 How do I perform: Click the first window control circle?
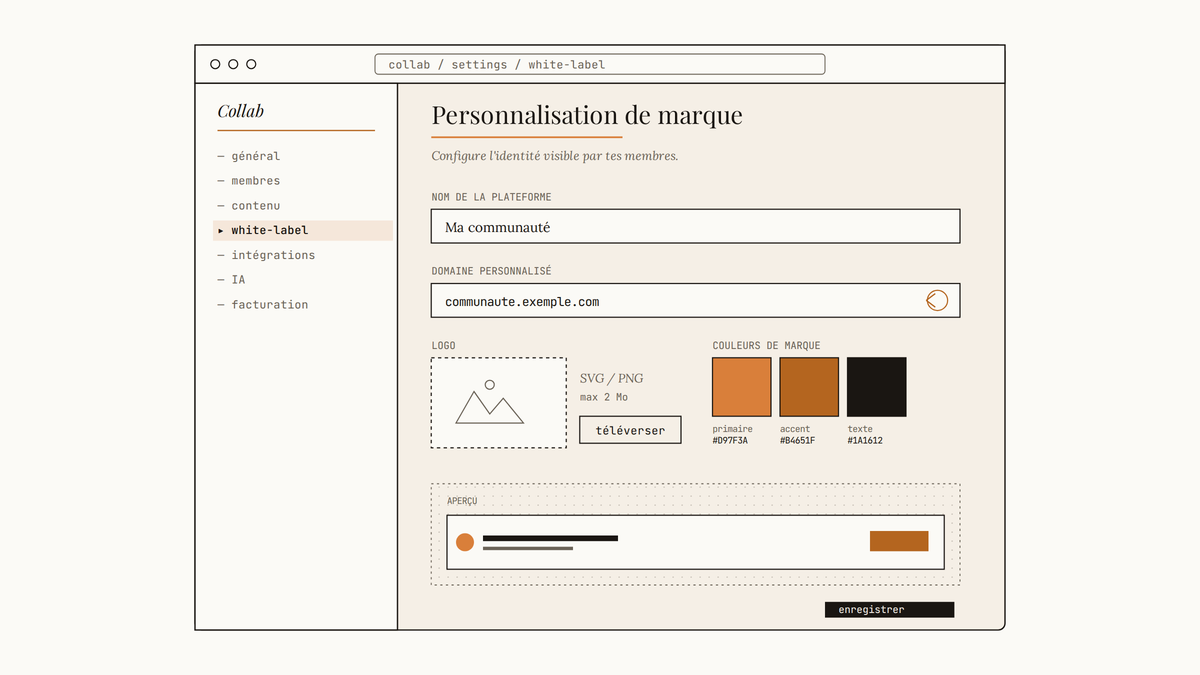tap(215, 64)
